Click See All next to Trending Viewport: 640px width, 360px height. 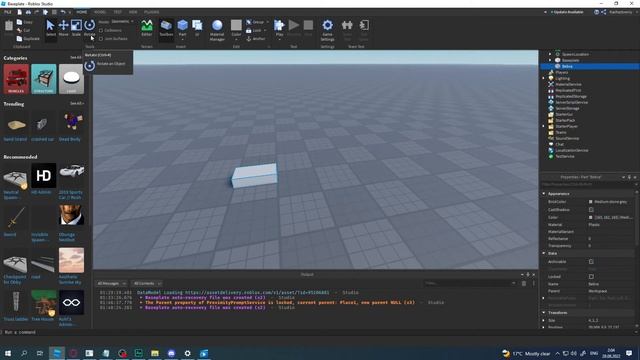(x=76, y=104)
